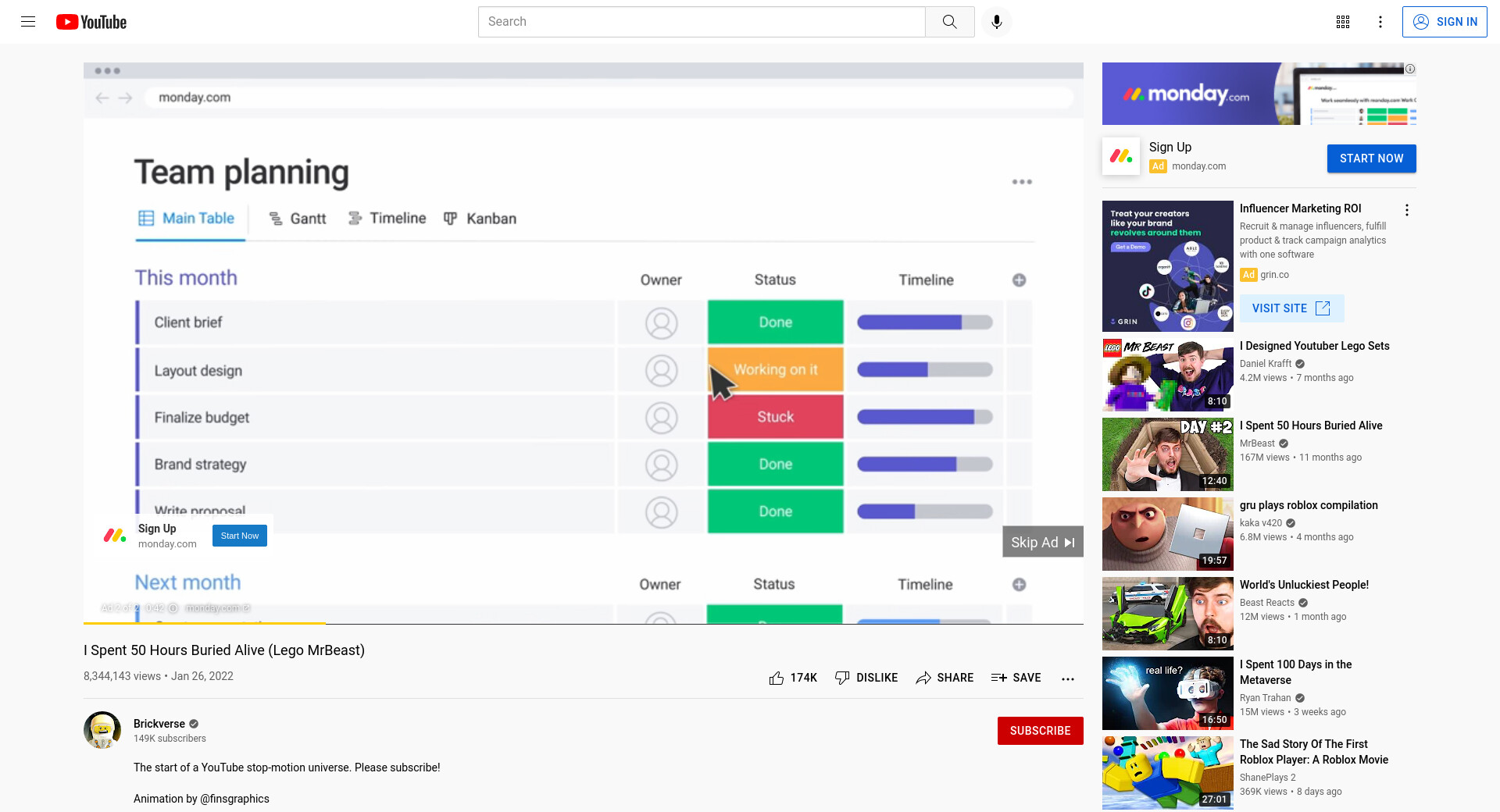Play I Designed Youtuber Lego Sets thumbnail
The image size is (1500, 812).
pyautogui.click(x=1167, y=375)
